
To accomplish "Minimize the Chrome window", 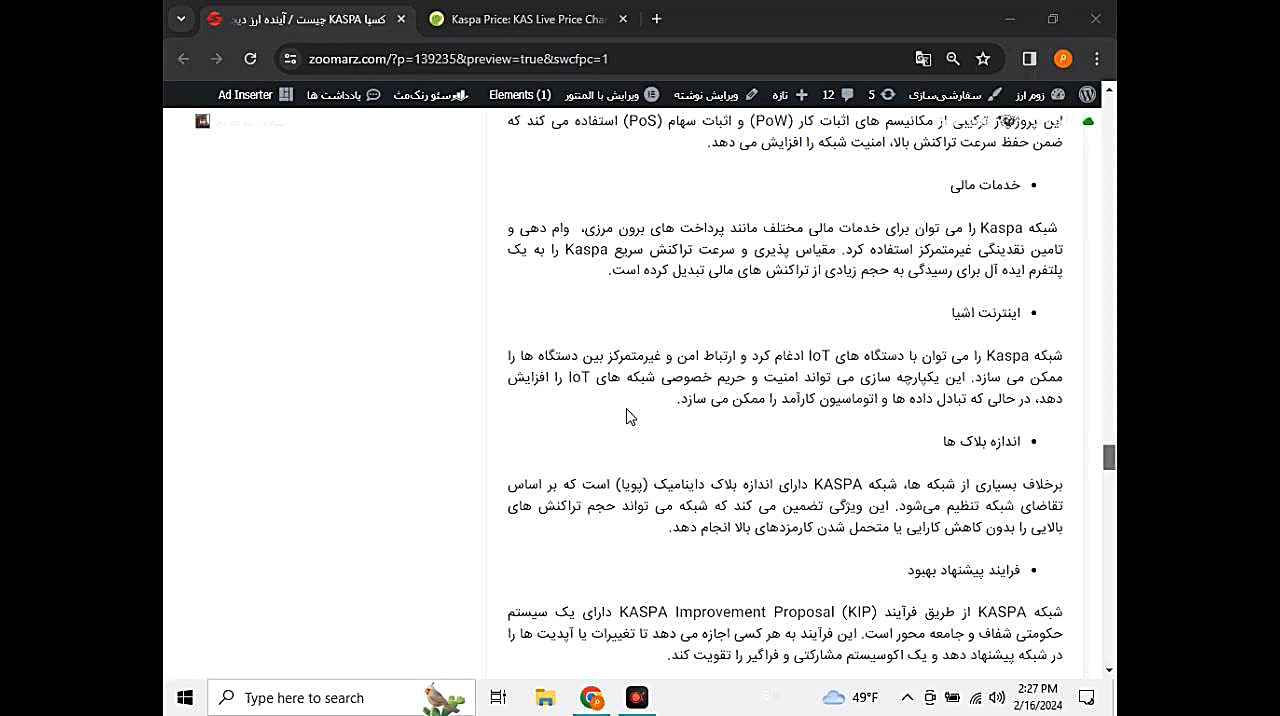I will click(x=1009, y=19).
